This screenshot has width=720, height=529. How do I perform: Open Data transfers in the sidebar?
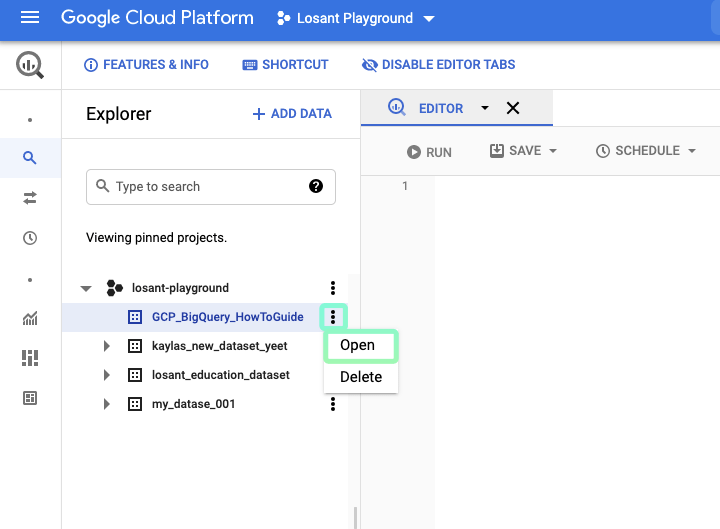click(x=30, y=198)
